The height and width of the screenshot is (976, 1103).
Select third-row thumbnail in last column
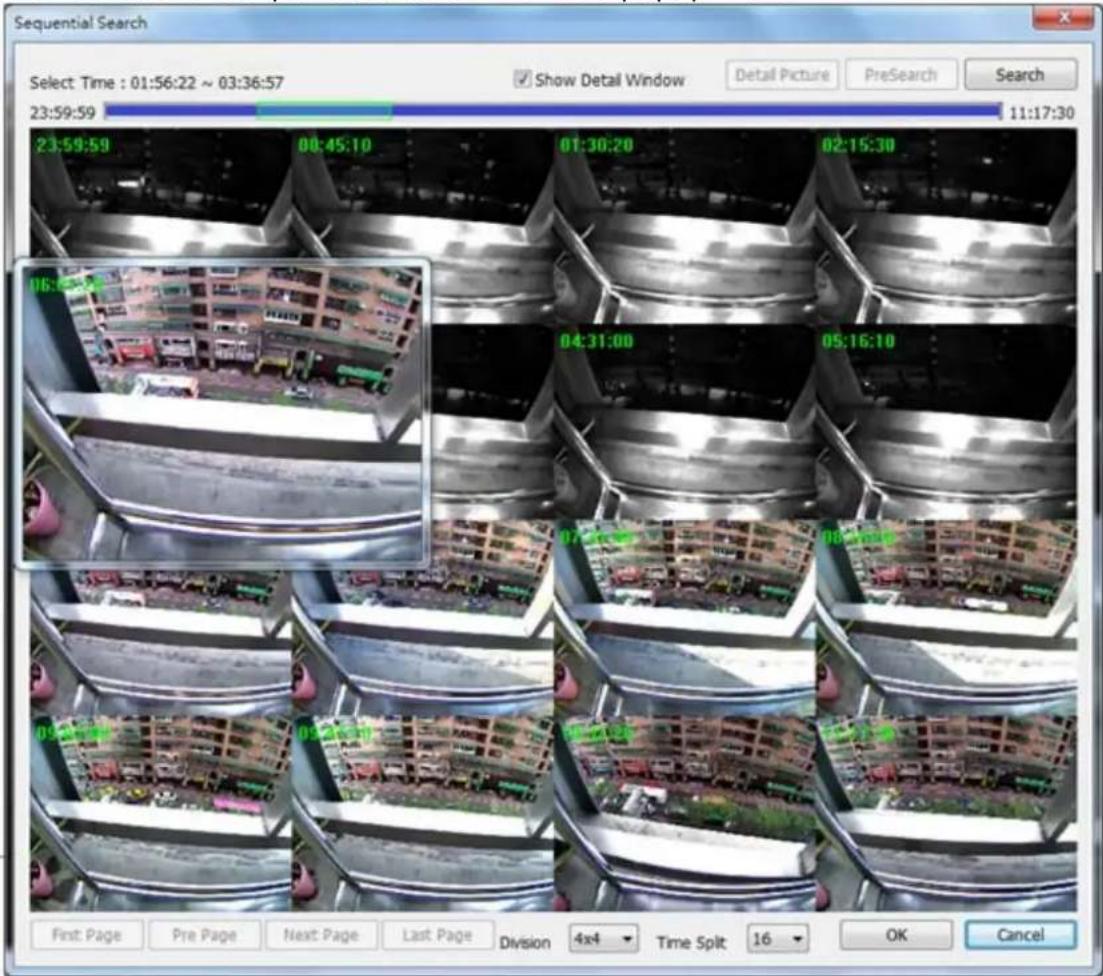coord(946,618)
